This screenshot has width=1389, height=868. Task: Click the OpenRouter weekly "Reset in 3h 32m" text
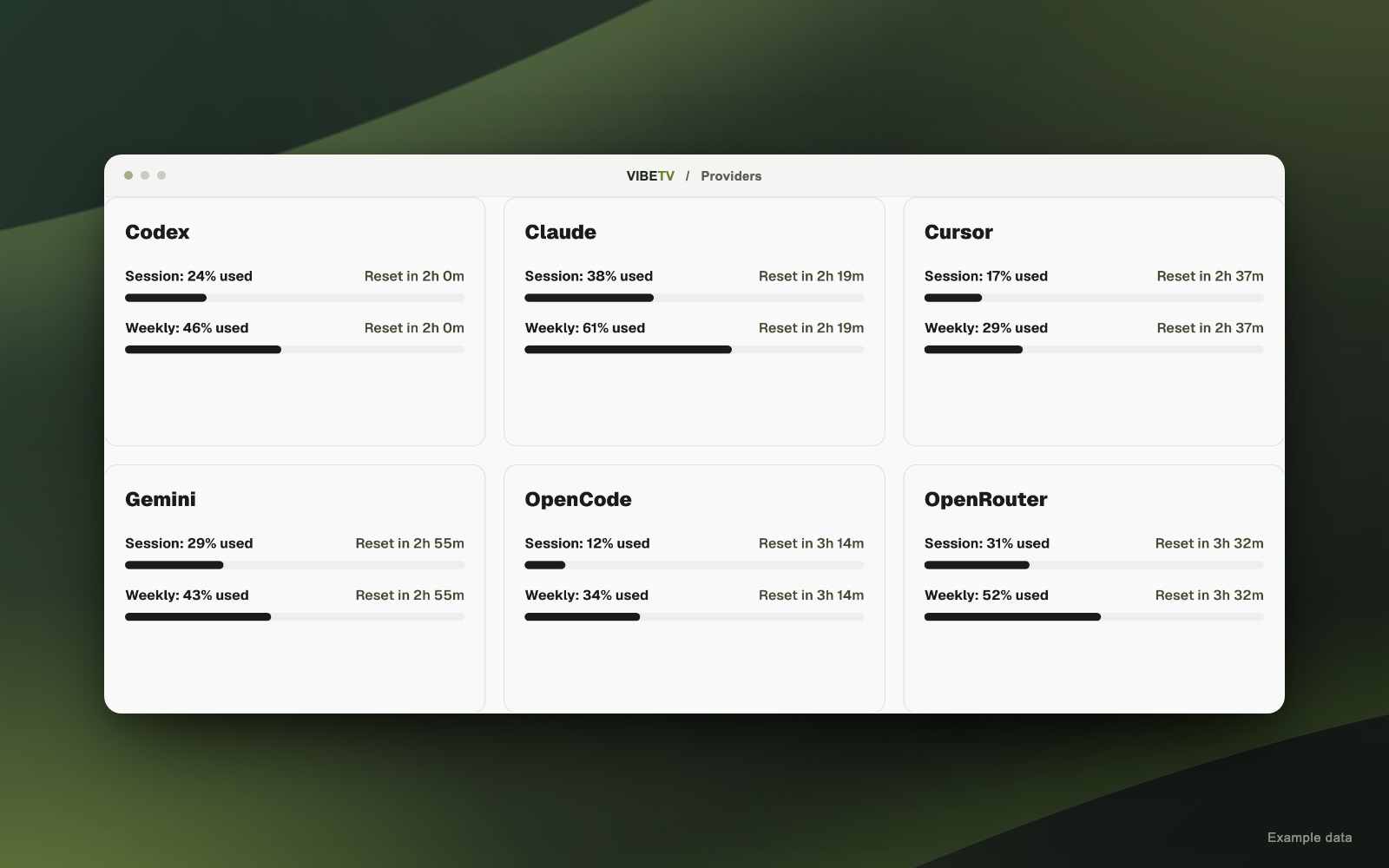click(1209, 595)
